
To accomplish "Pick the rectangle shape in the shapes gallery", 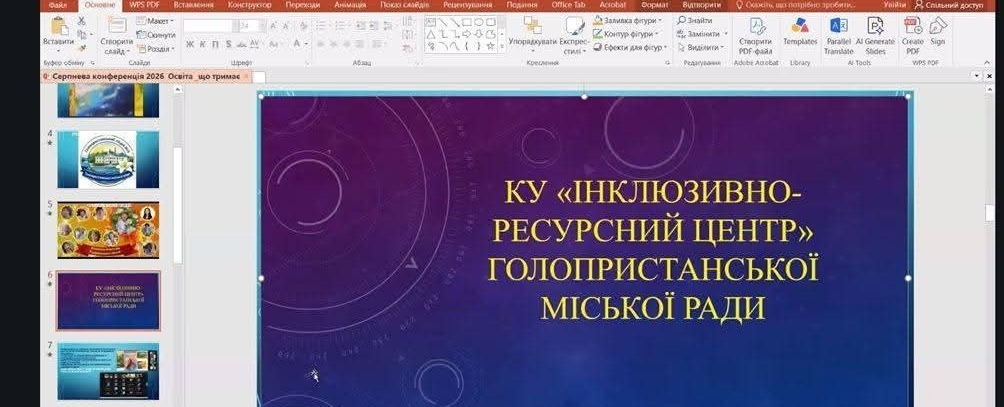I will pyautogui.click(x=467, y=22).
